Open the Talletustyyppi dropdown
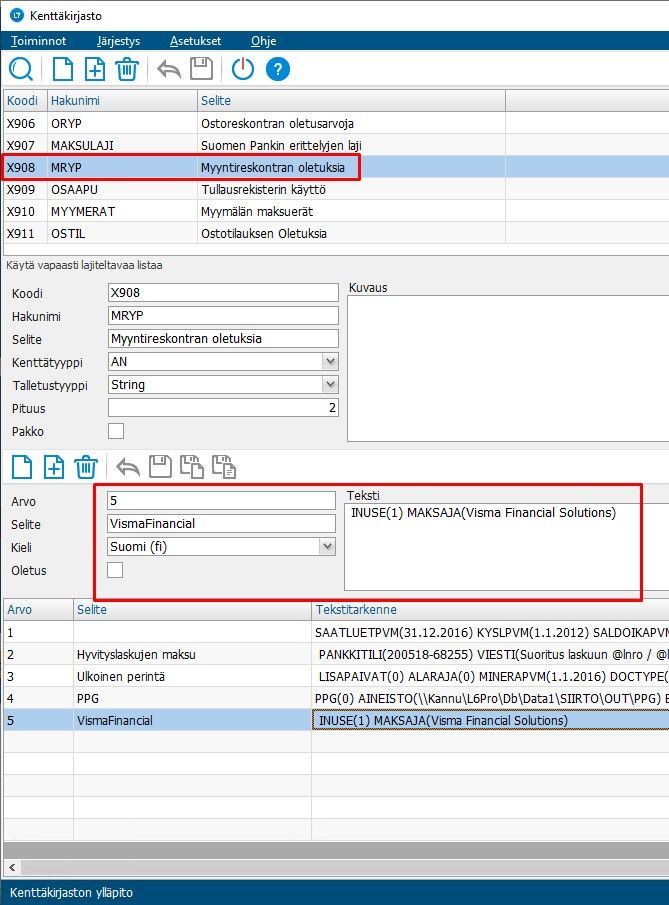Image resolution: width=669 pixels, height=905 pixels. point(329,385)
